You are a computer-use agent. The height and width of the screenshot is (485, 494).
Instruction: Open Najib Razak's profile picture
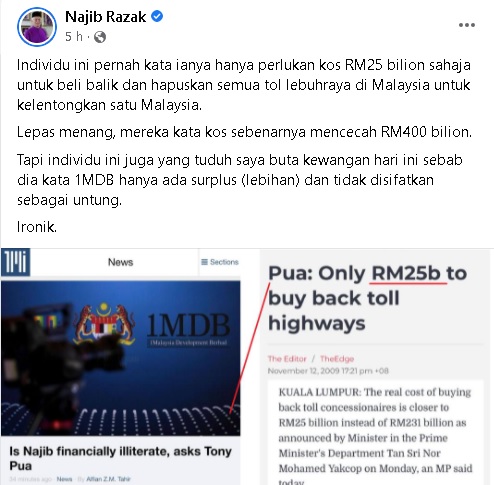pyautogui.click(x=37, y=27)
